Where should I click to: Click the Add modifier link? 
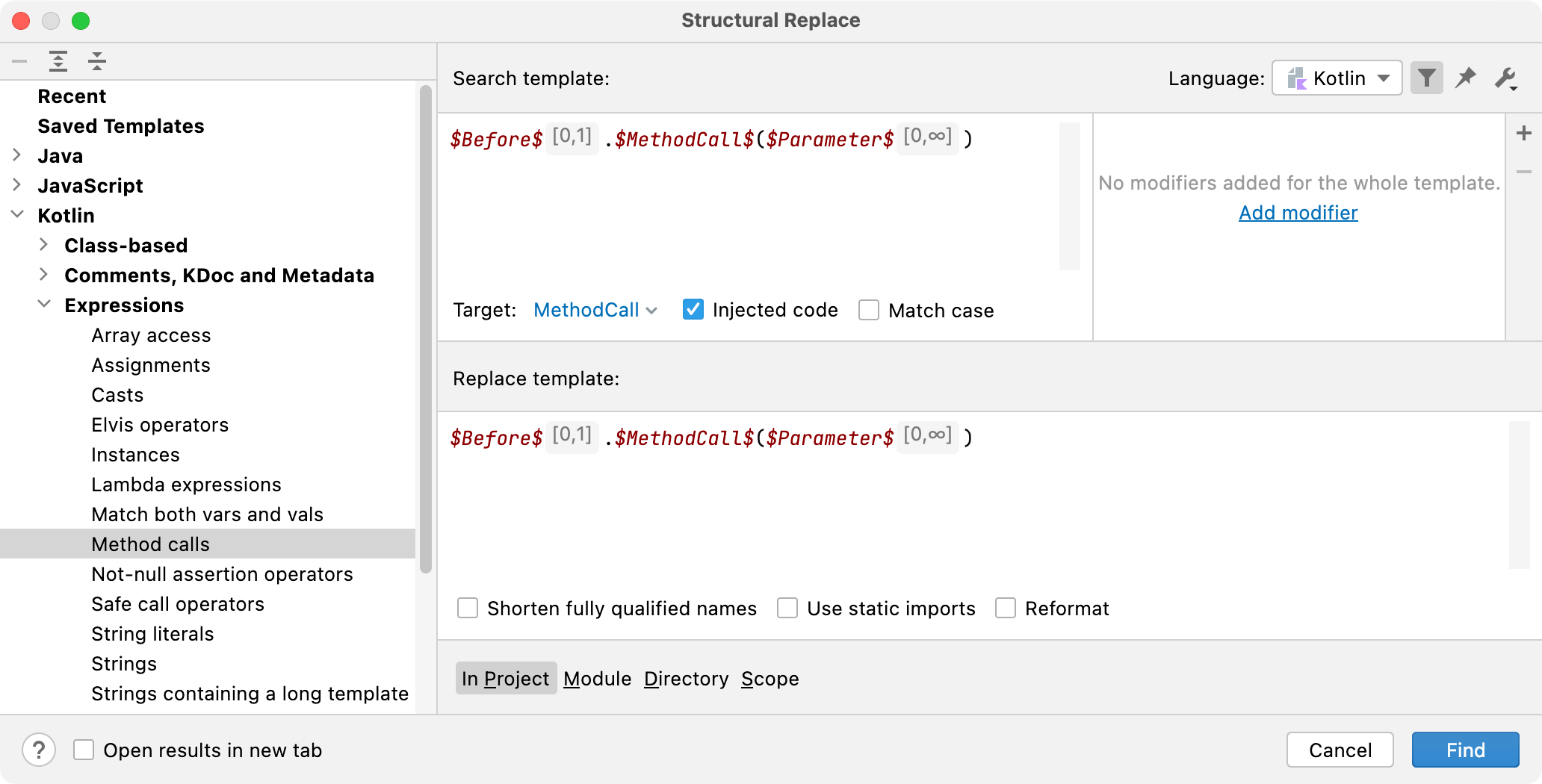tap(1298, 213)
